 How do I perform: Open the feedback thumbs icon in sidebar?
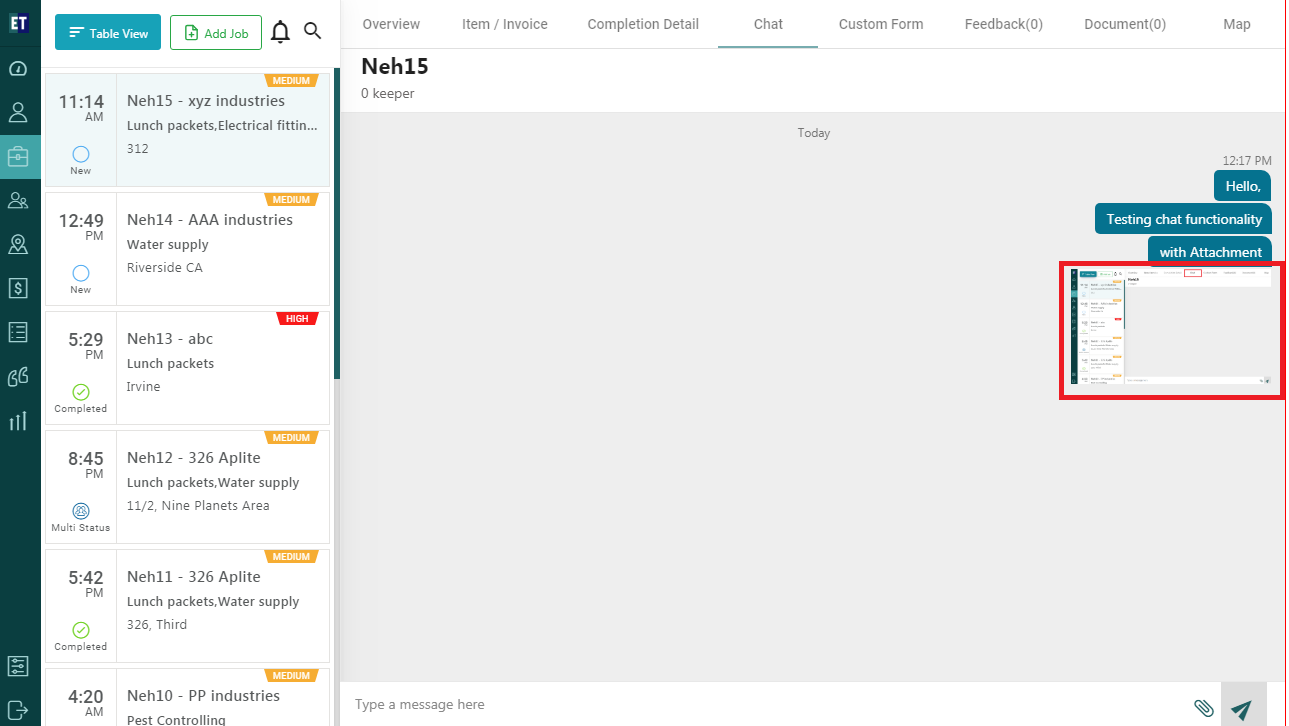pyautogui.click(x=18, y=376)
